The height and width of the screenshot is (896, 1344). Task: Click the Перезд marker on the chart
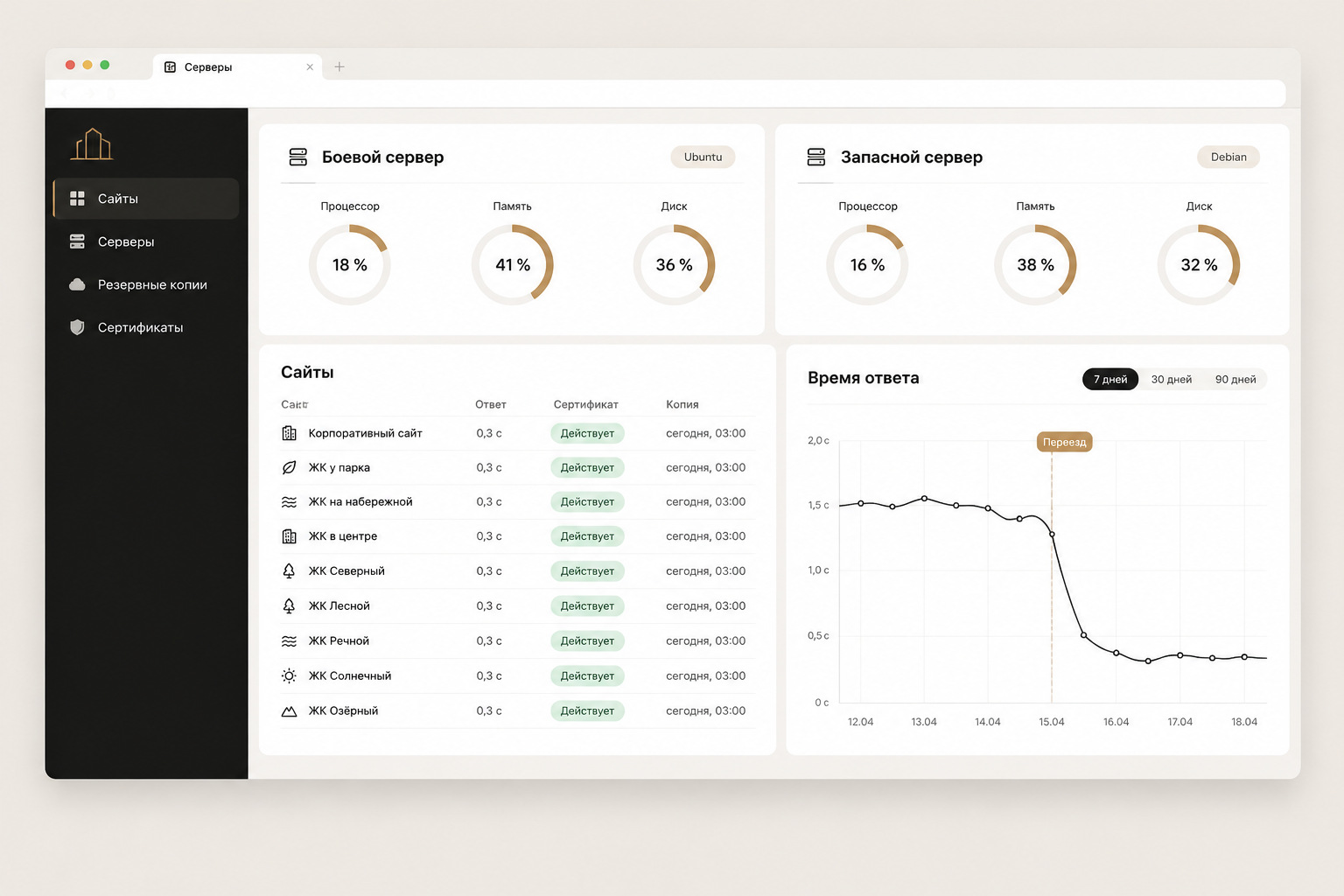[x=1064, y=442]
